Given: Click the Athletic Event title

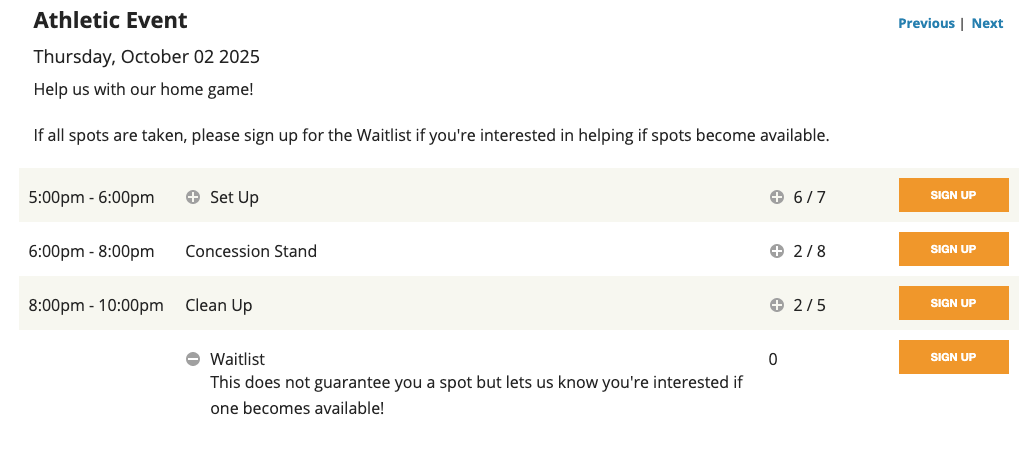Looking at the screenshot, I should click(110, 20).
